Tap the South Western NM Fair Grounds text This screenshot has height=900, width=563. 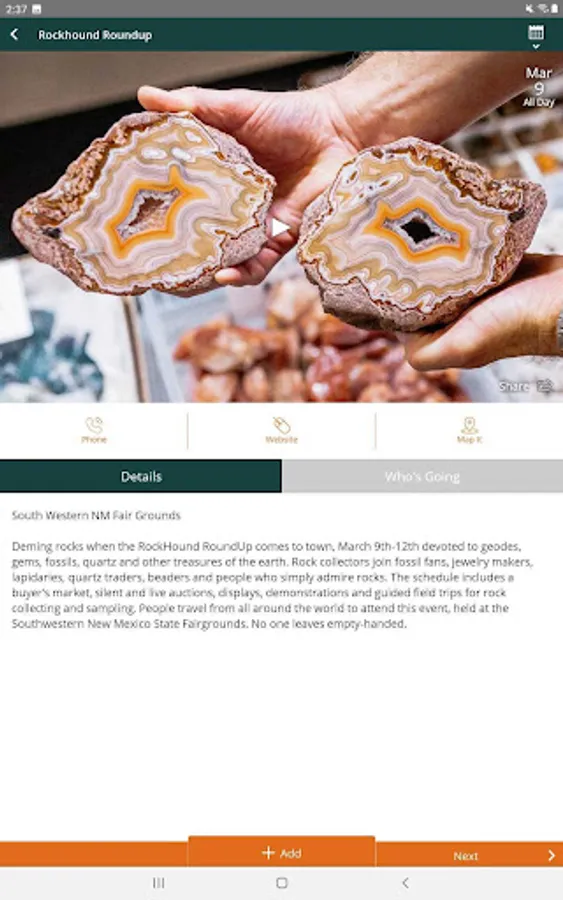click(x=96, y=515)
